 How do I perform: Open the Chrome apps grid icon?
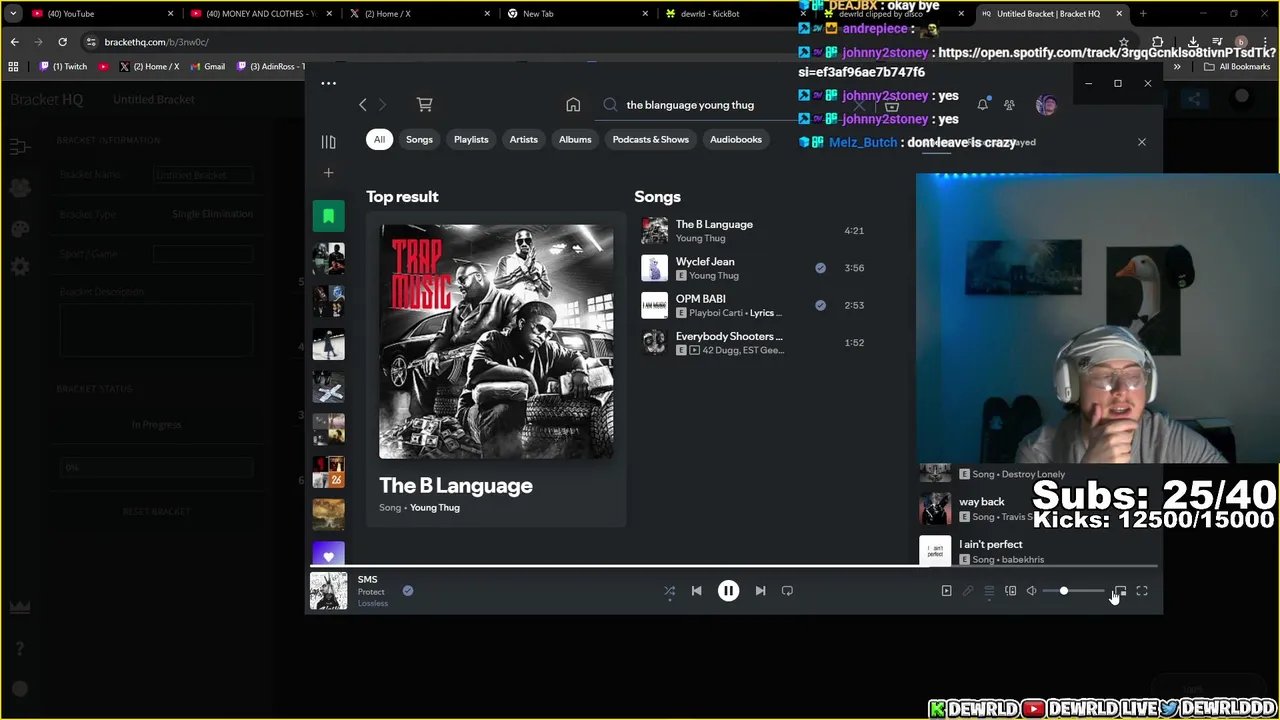[x=13, y=67]
